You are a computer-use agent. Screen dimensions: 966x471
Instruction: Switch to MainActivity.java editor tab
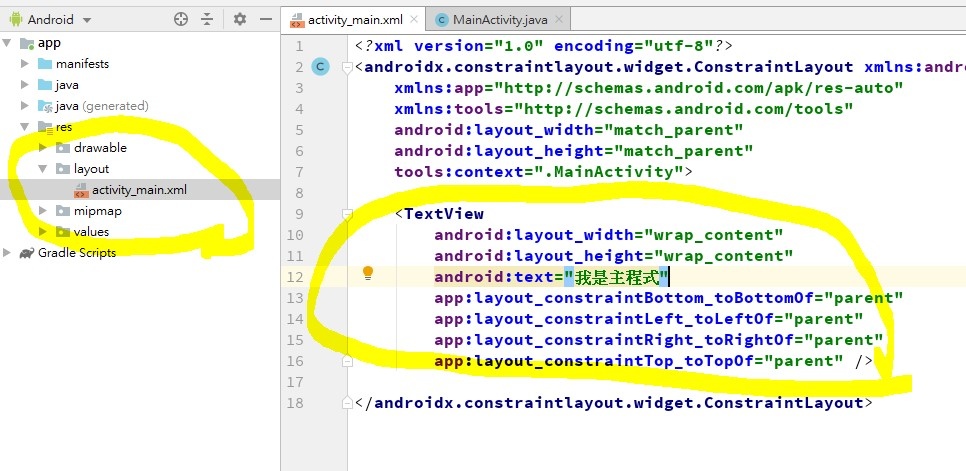(500, 19)
